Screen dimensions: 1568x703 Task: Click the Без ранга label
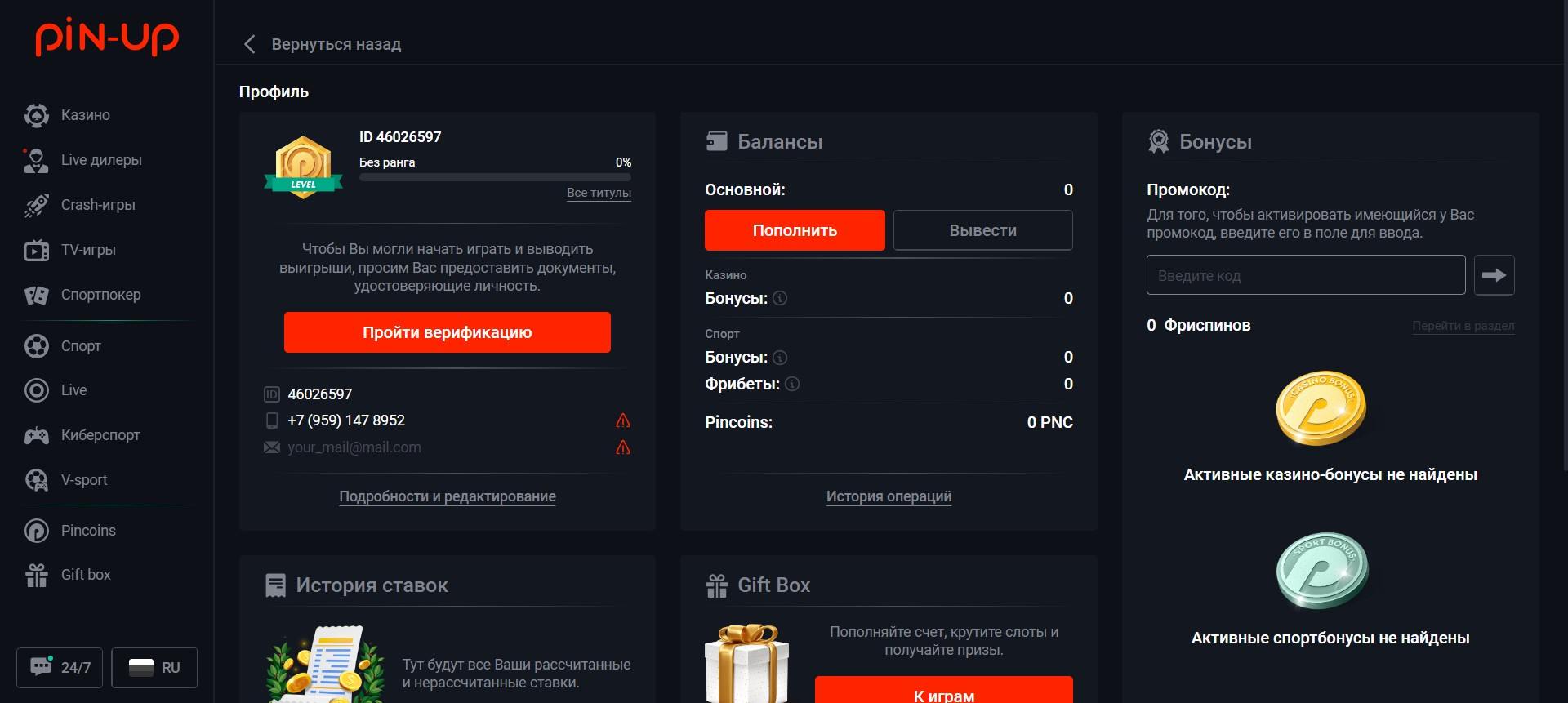(387, 162)
